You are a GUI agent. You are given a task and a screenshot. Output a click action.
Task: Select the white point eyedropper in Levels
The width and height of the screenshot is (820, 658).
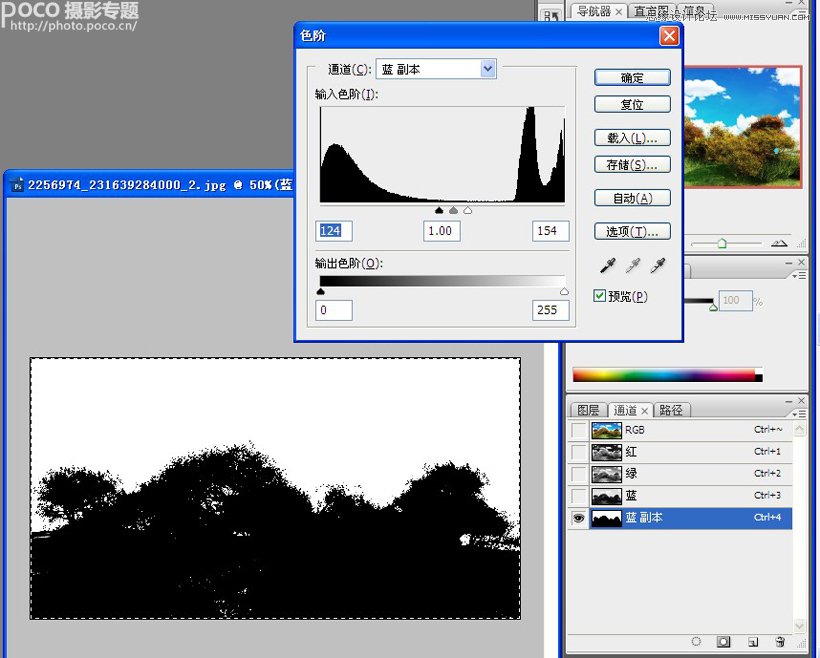coord(658,266)
